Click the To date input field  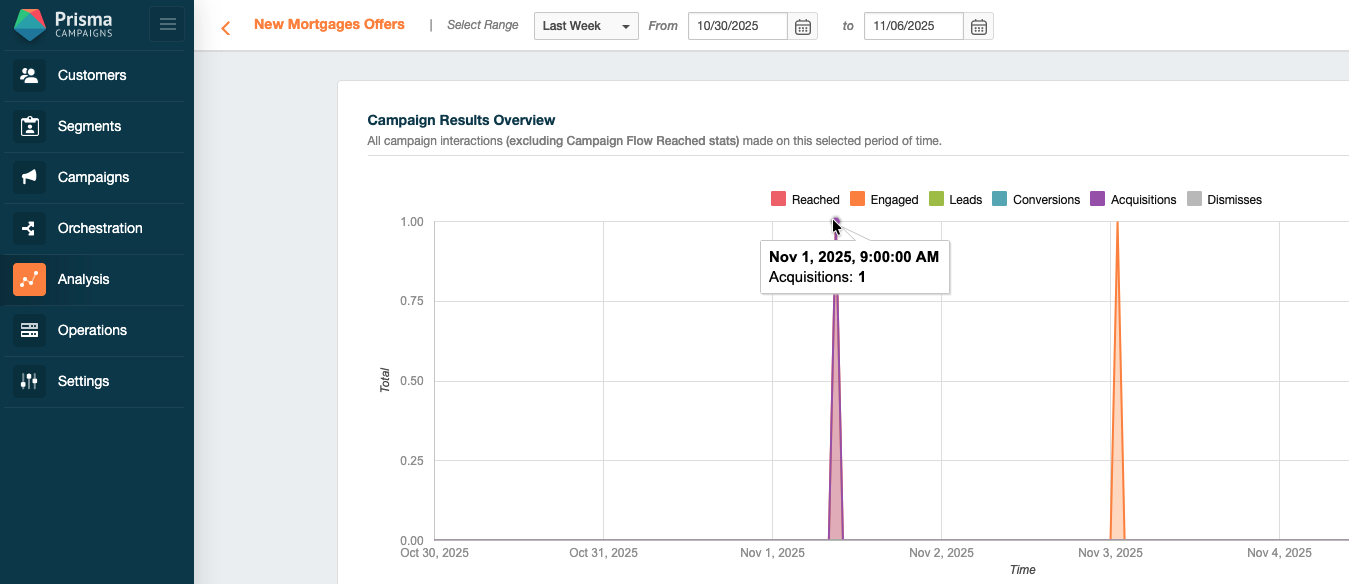914,26
